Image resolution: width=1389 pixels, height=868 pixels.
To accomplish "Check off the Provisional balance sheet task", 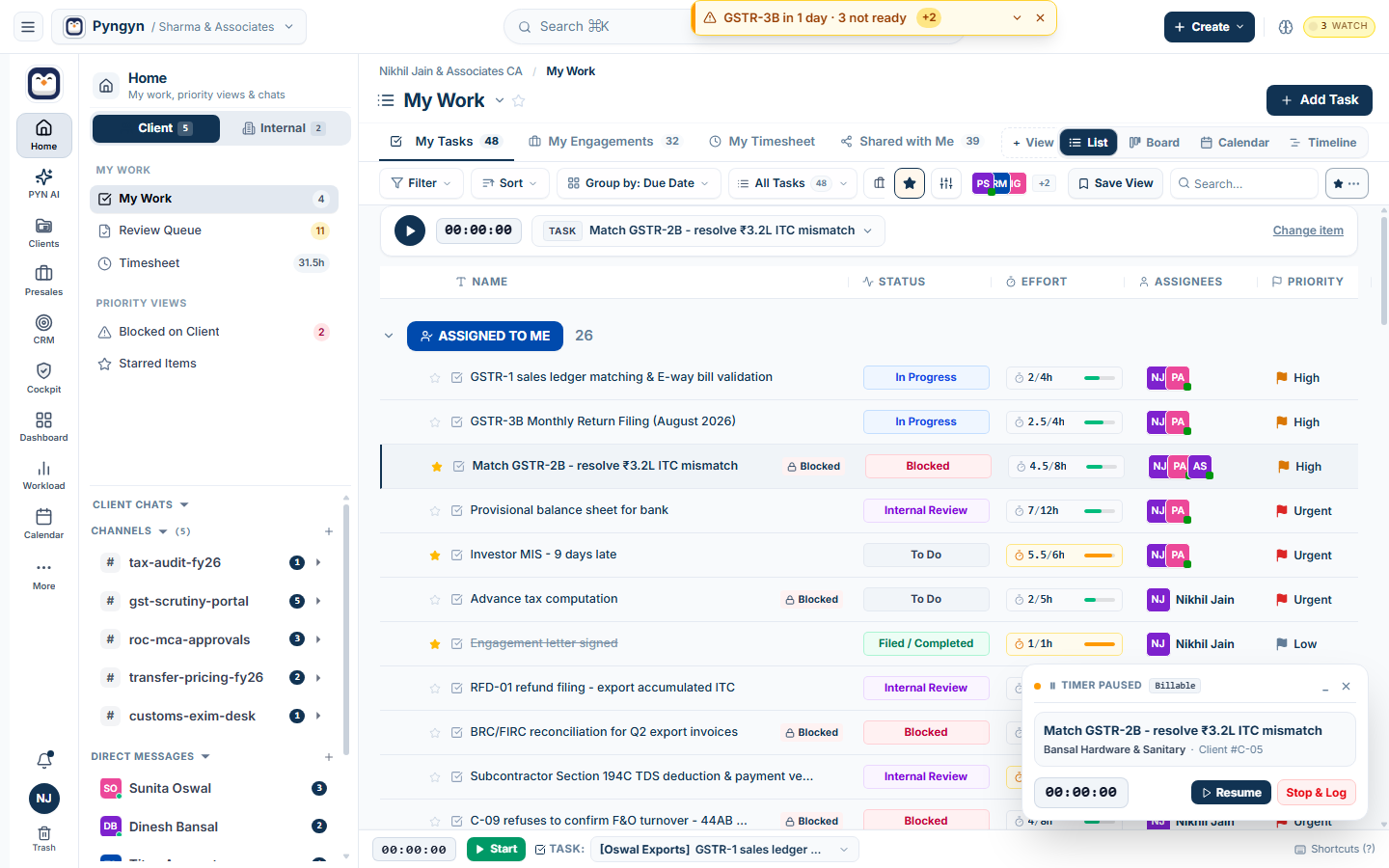I will [x=457, y=511].
